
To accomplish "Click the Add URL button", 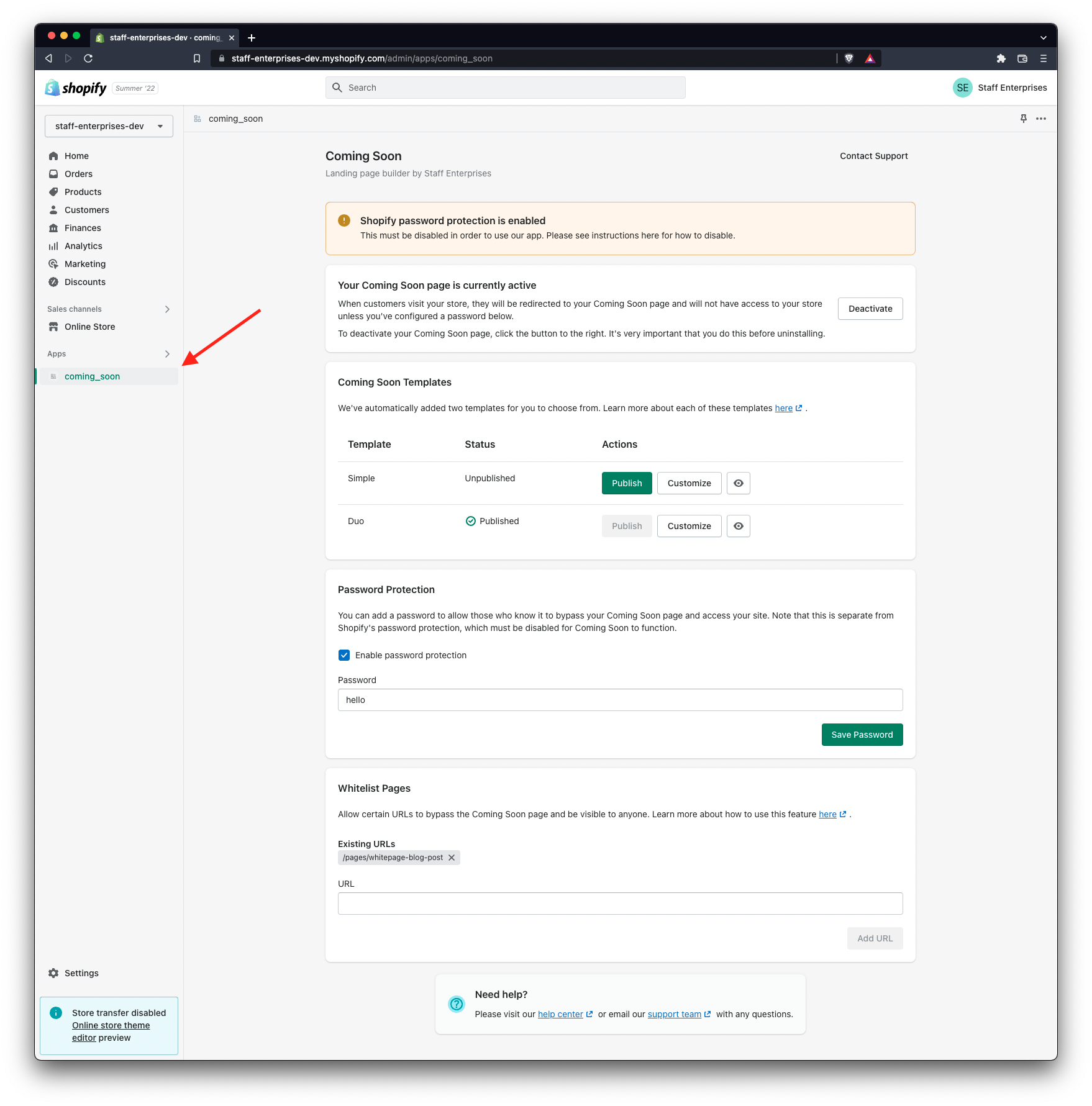I will coord(875,938).
